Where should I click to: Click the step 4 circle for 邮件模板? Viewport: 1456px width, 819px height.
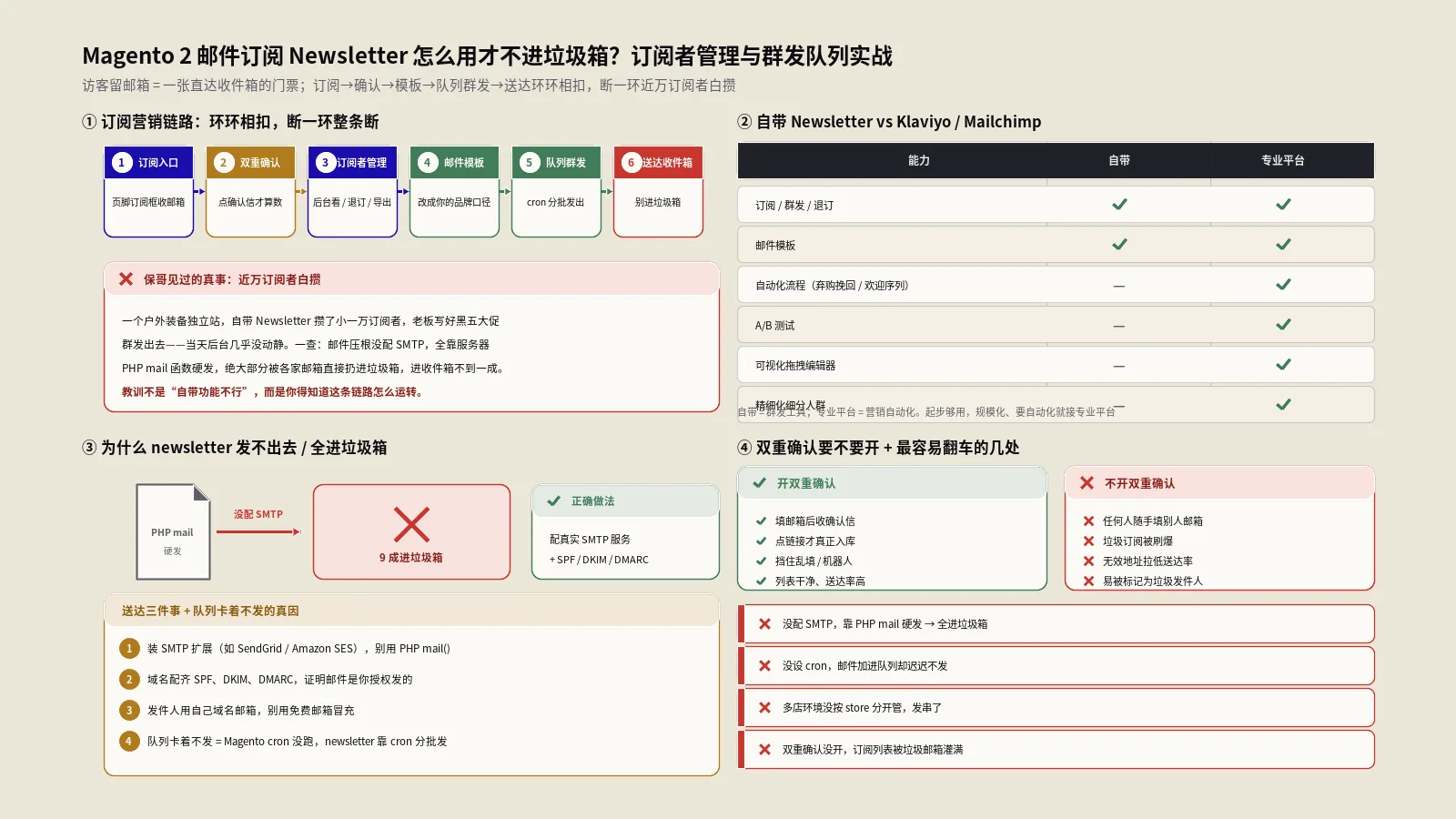click(427, 162)
